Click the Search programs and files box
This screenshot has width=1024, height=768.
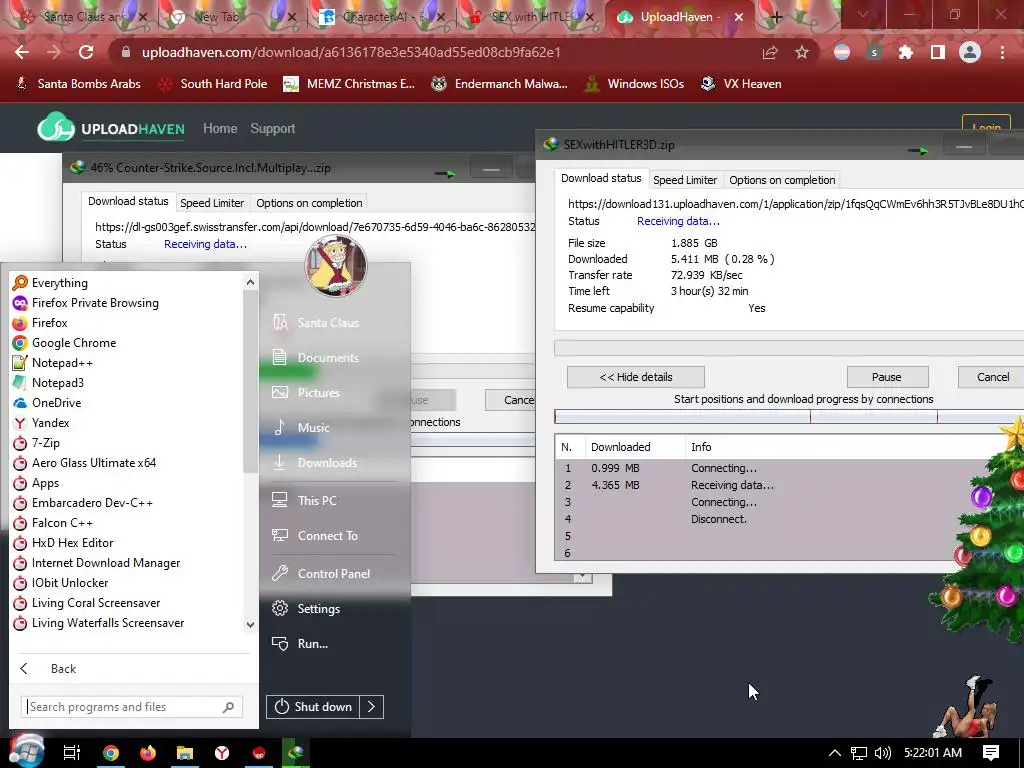[131, 707]
